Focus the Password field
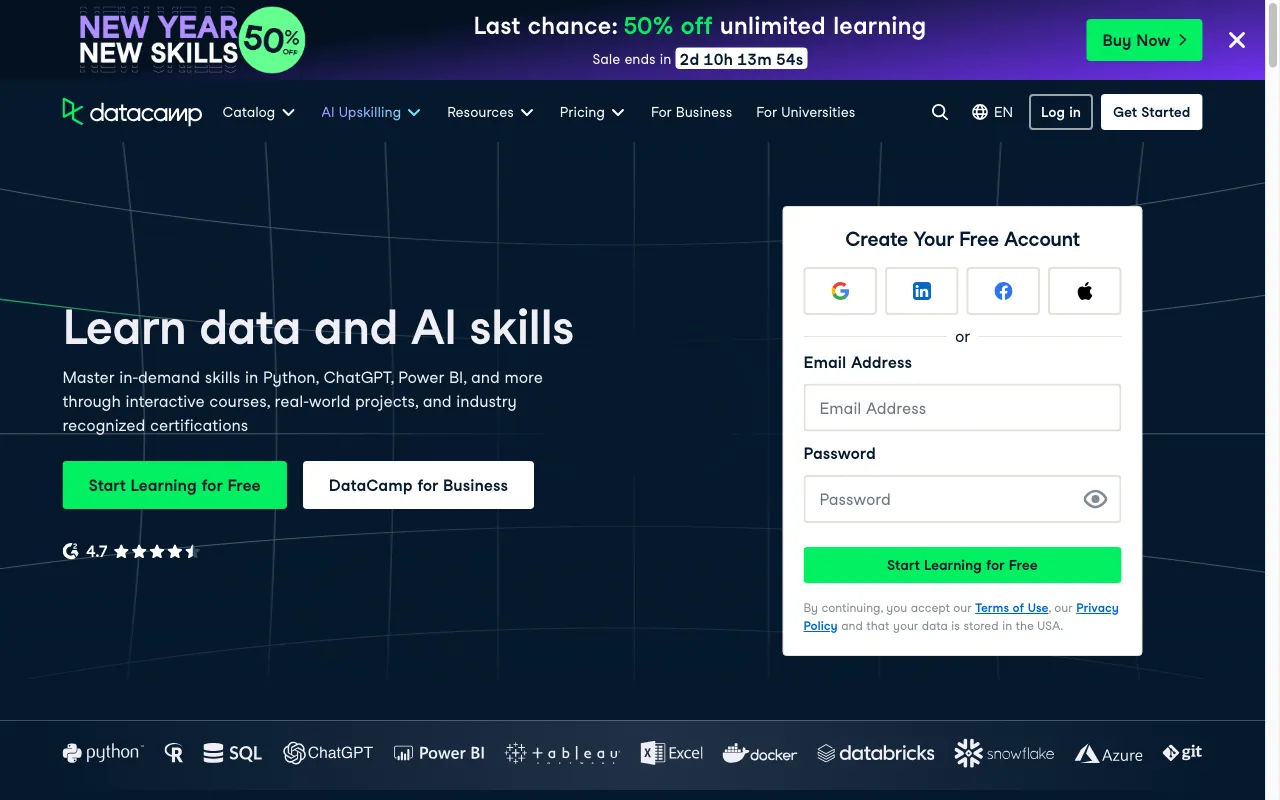Viewport: 1280px width, 800px height. [x=962, y=499]
